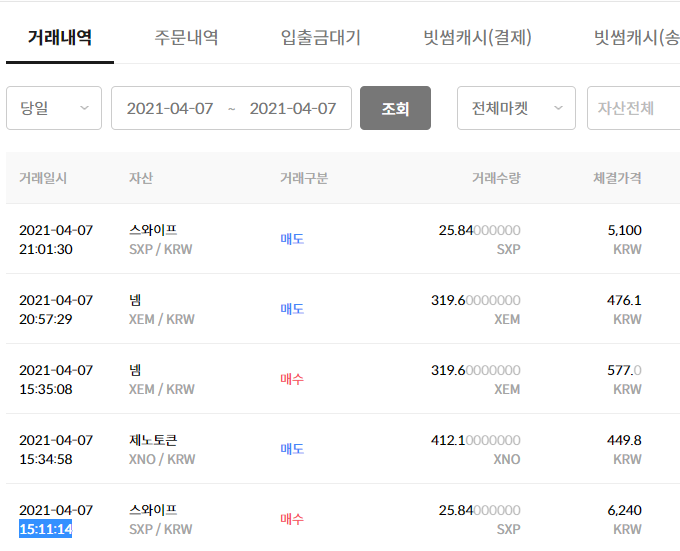The height and width of the screenshot is (551, 680).
Task: Select the 빗썸캐시(결제) tab
Action: coord(477,38)
